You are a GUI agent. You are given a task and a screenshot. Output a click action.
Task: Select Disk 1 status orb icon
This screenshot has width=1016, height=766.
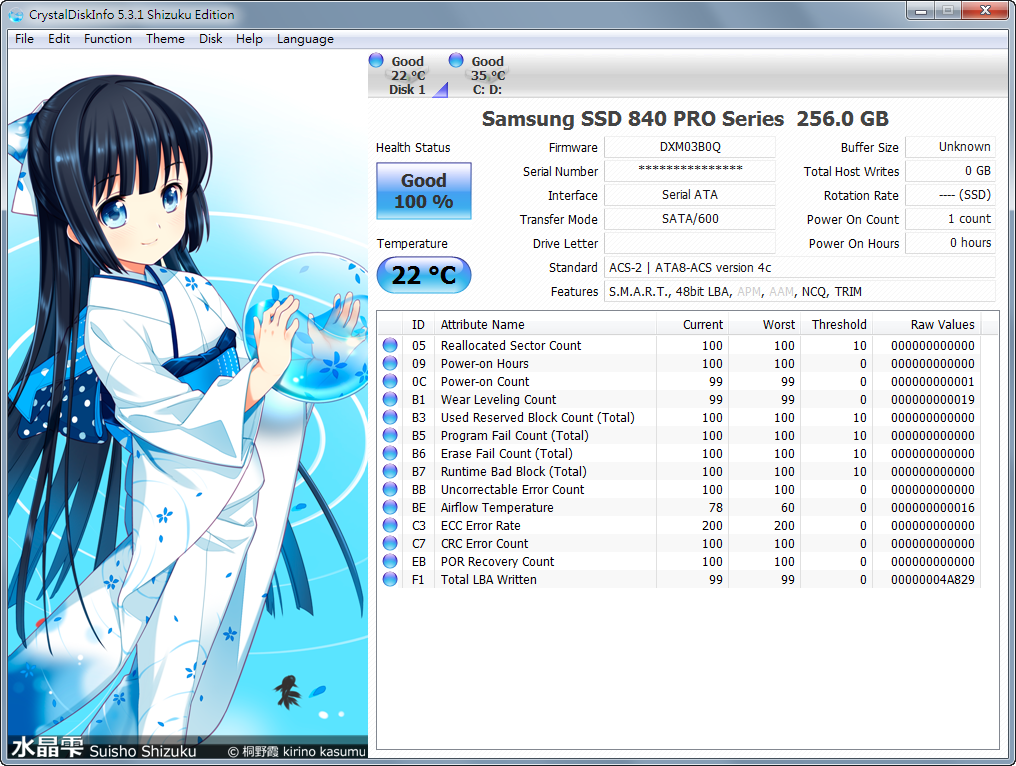click(x=376, y=61)
